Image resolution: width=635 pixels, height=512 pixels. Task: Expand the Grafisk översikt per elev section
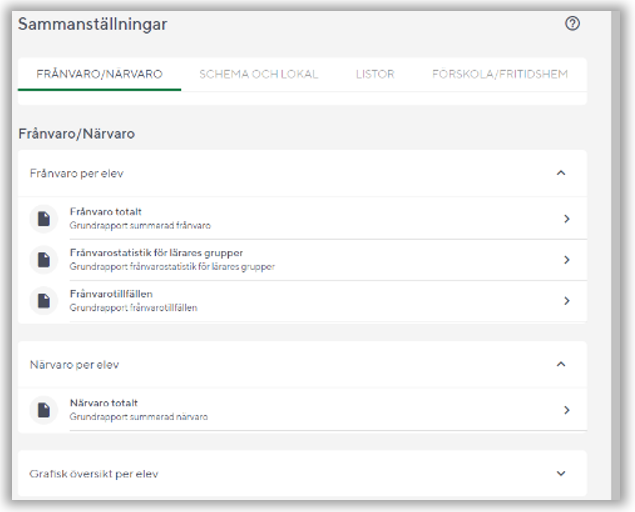coord(560,473)
